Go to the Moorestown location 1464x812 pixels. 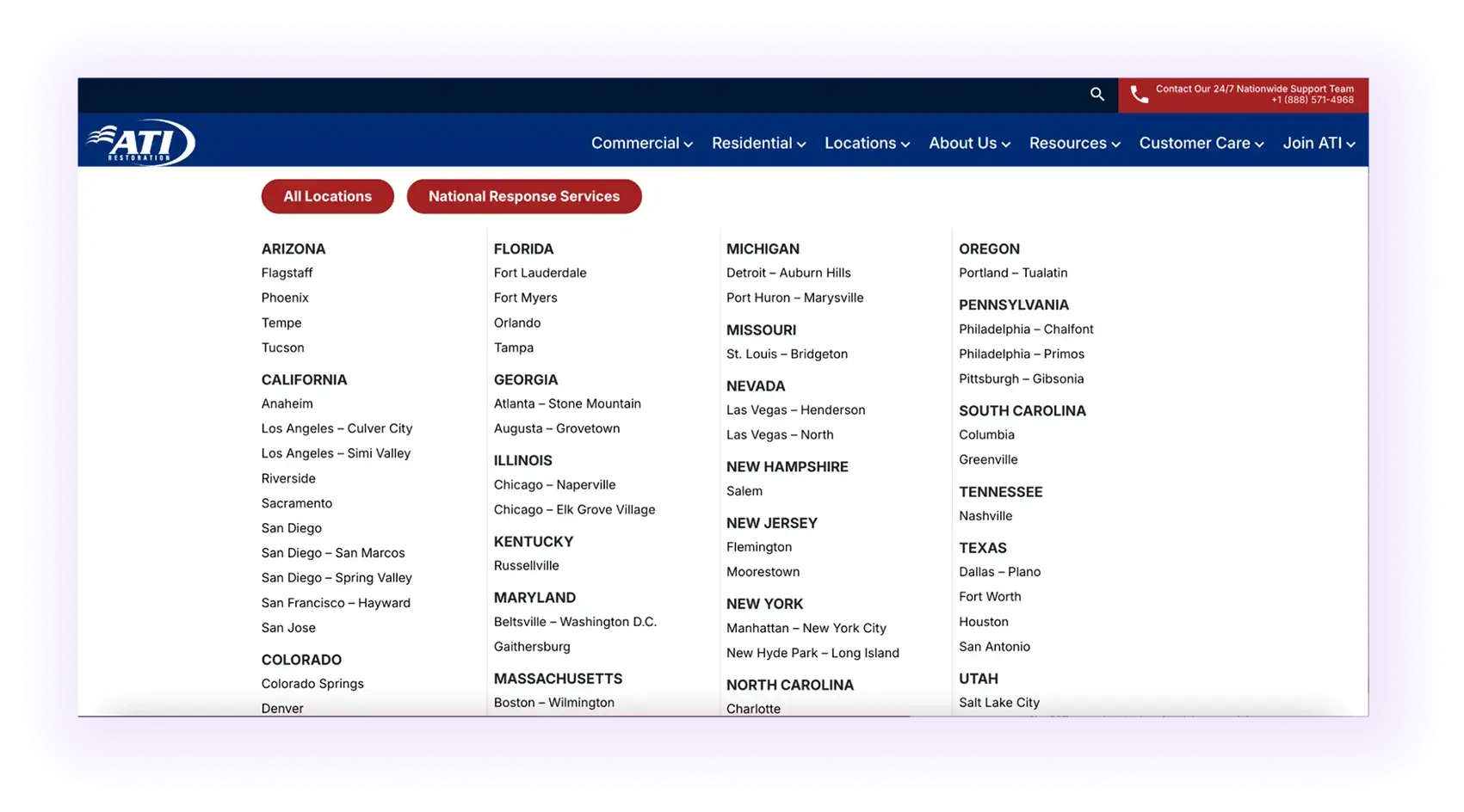tap(763, 572)
